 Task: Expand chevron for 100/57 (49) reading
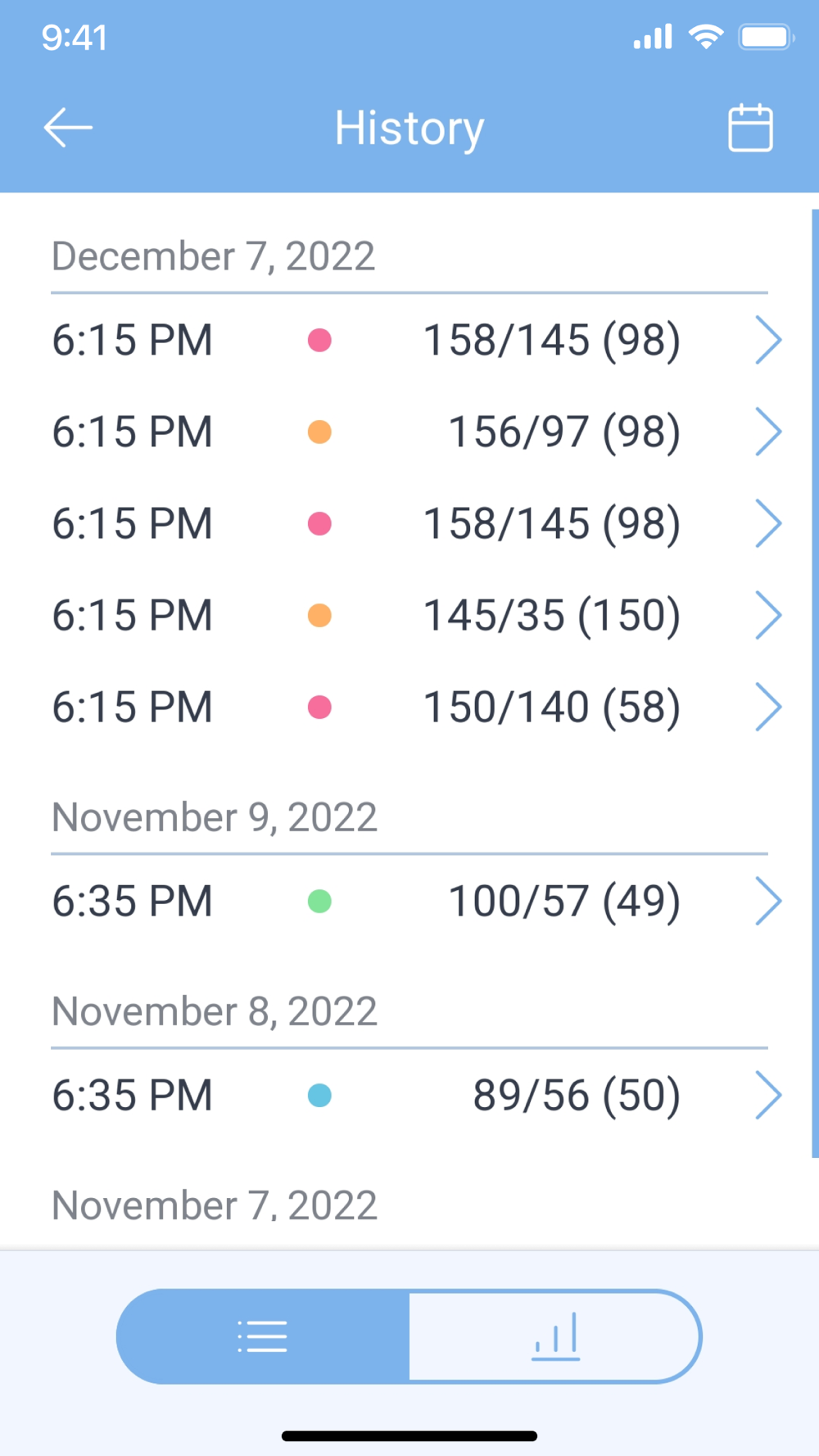[768, 901]
